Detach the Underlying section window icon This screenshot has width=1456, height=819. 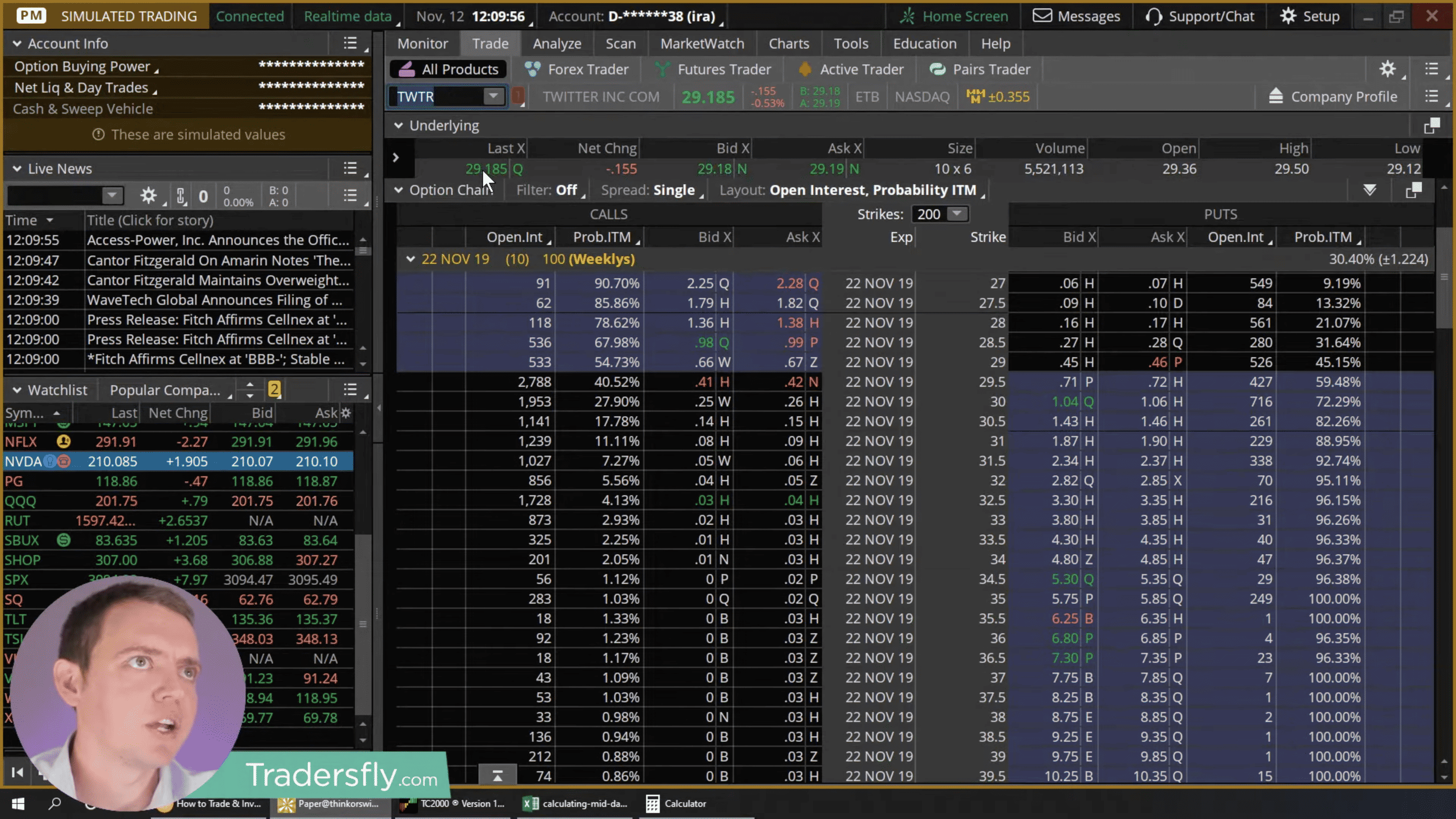coord(1432,125)
